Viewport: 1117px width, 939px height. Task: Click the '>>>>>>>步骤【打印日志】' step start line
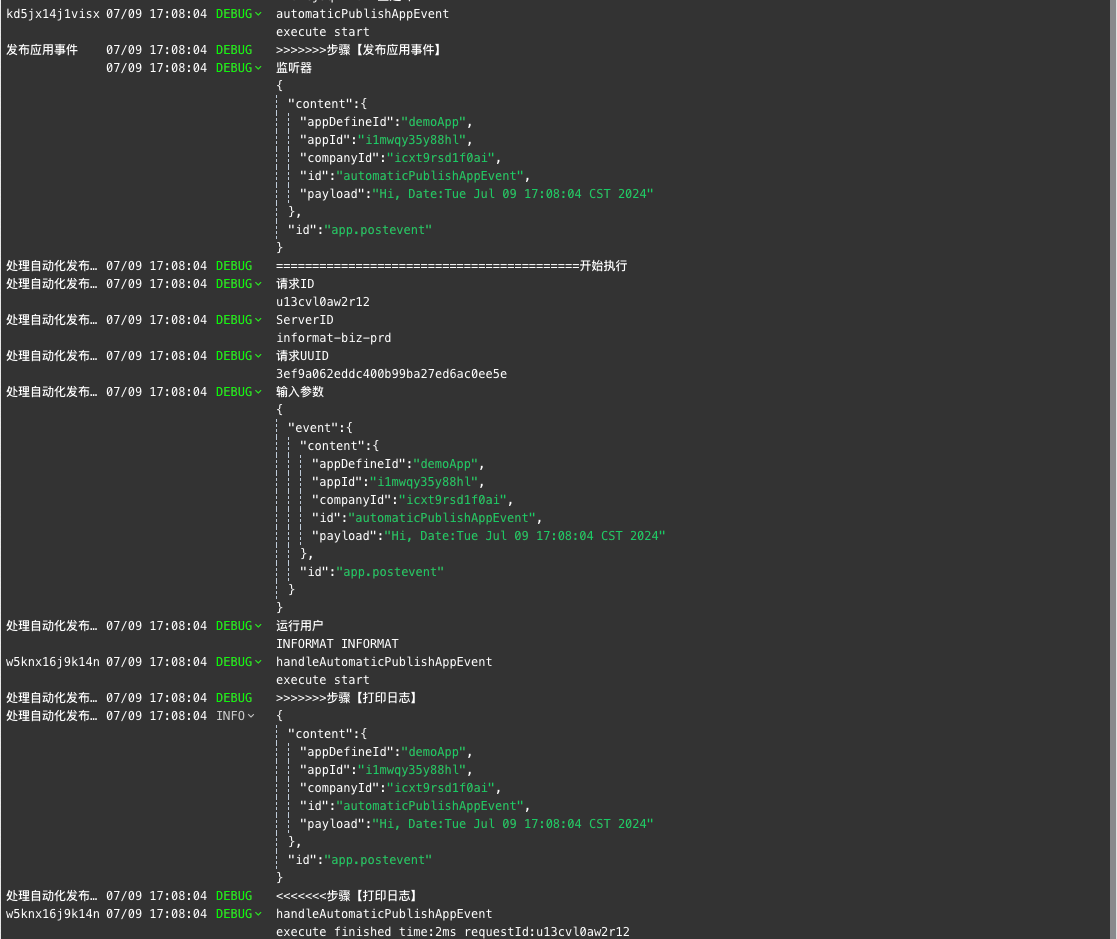point(346,698)
